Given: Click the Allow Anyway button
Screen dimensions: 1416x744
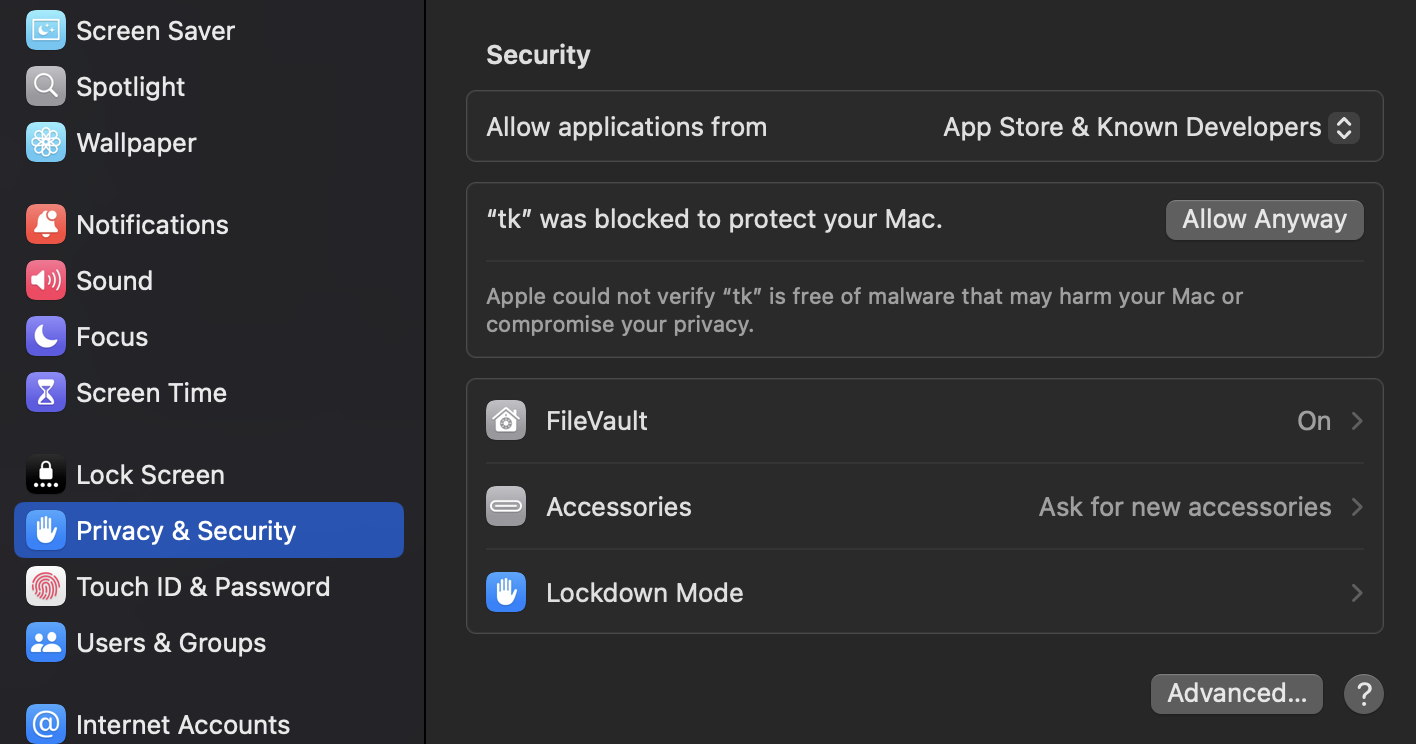Looking at the screenshot, I should (x=1264, y=219).
